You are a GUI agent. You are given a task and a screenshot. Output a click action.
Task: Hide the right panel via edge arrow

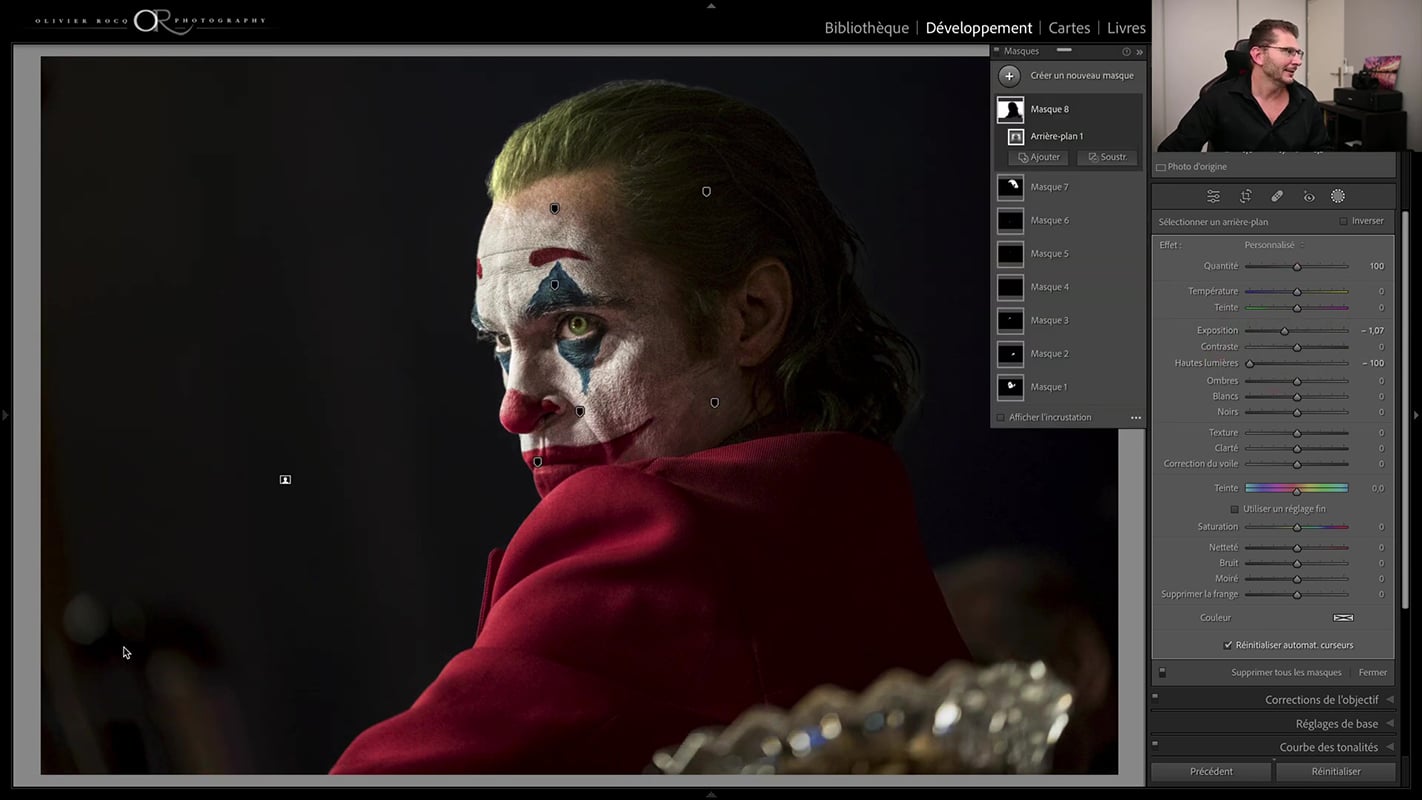coord(1416,415)
